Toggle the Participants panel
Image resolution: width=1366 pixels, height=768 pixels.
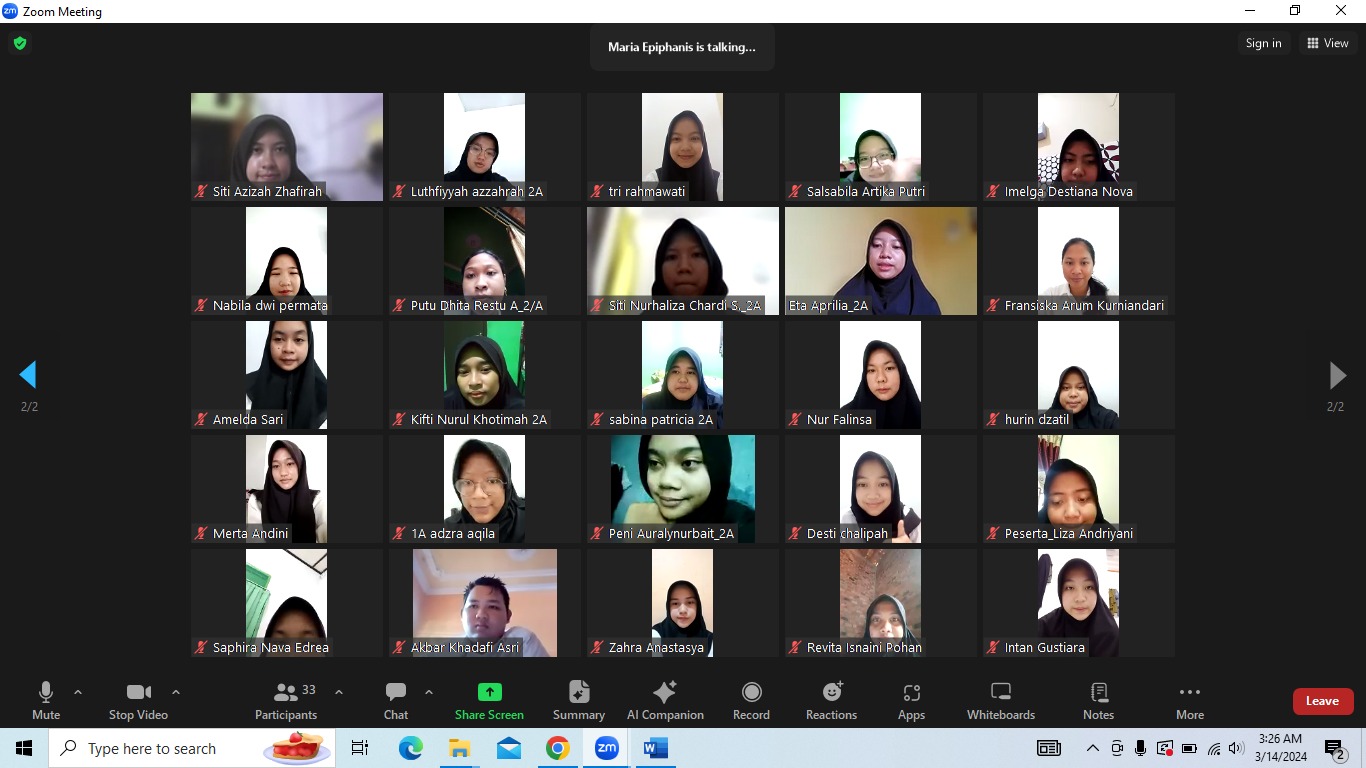click(286, 700)
